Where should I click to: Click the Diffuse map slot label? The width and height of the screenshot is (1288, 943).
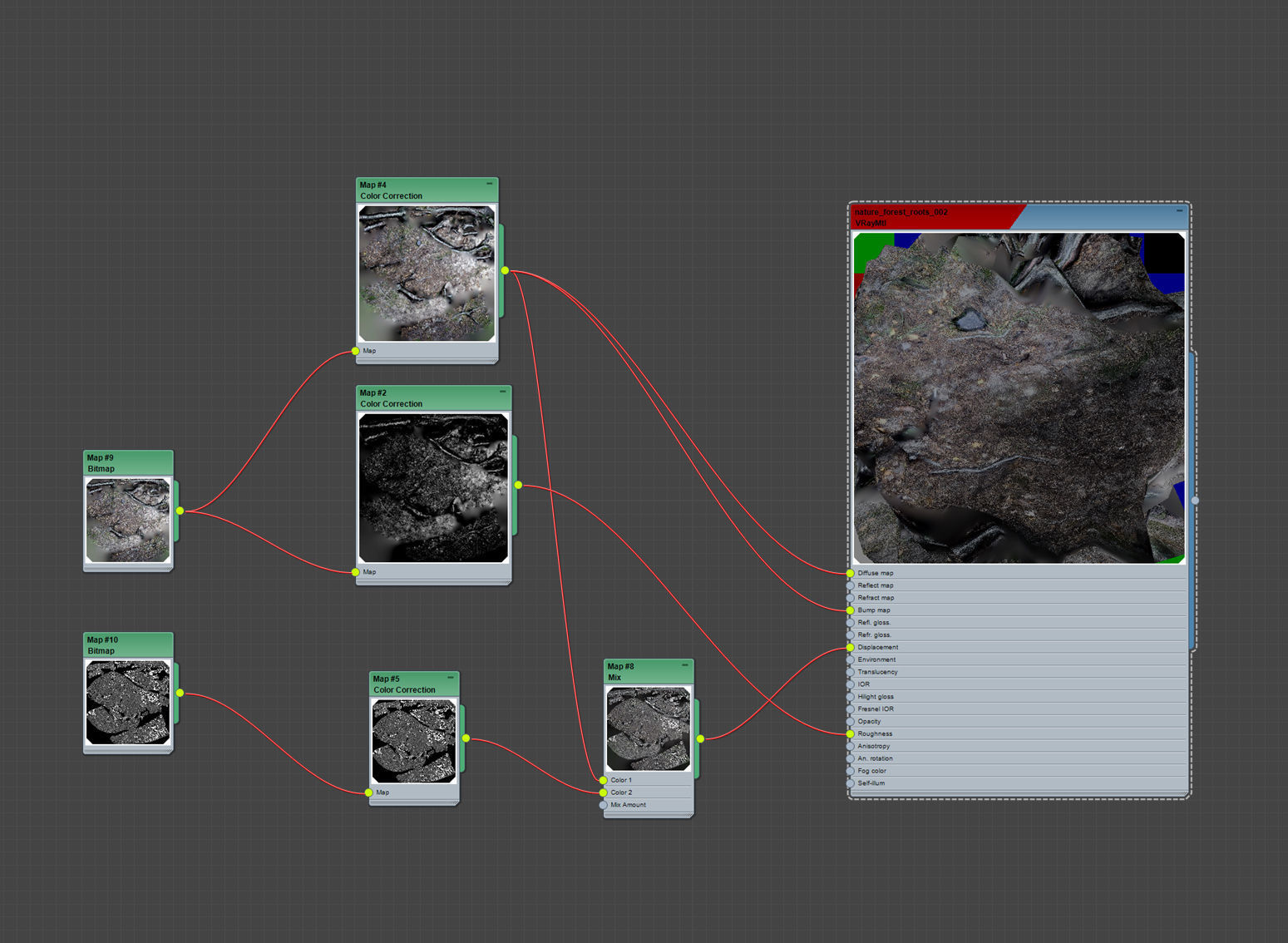(876, 573)
